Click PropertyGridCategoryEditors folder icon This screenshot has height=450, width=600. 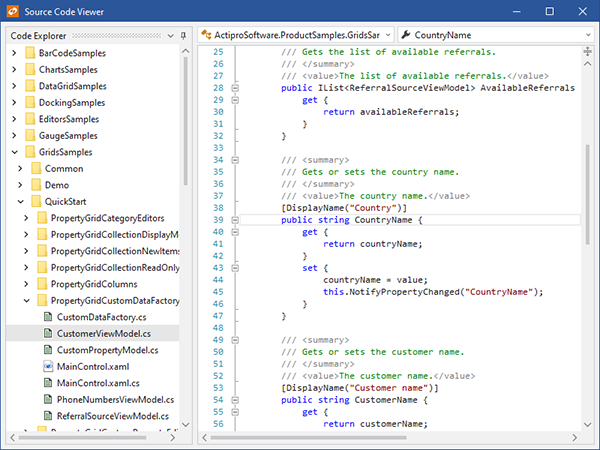click(42, 218)
